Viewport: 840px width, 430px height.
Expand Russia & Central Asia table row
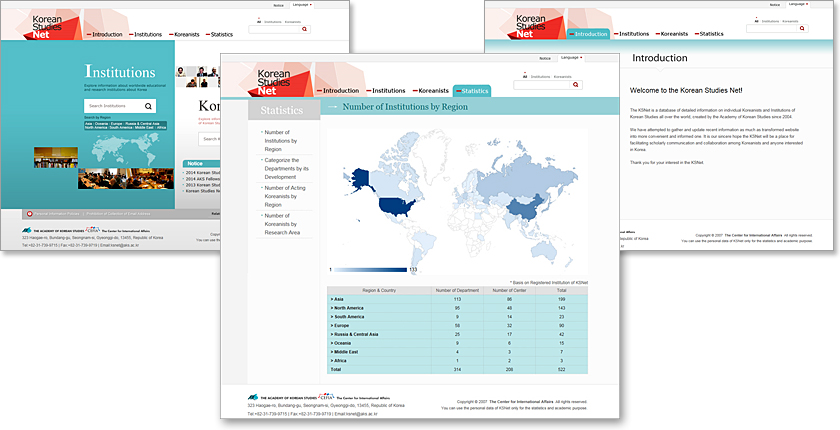[x=354, y=334]
